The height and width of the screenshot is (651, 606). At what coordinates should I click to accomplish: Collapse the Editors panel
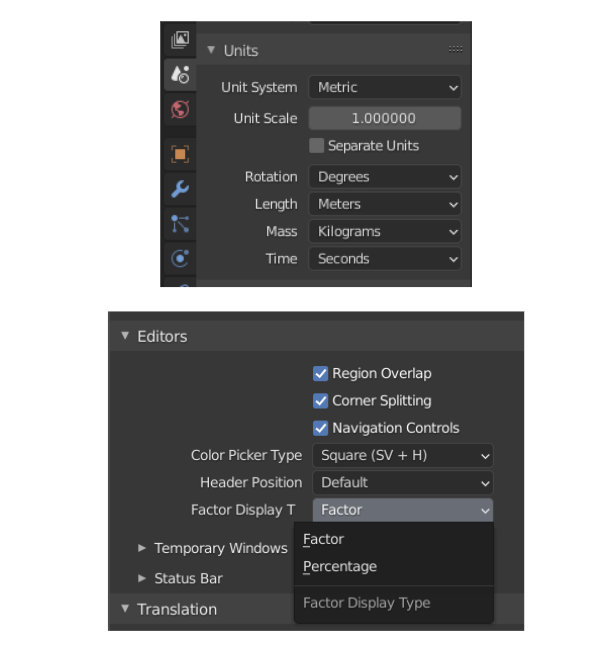click(x=125, y=335)
